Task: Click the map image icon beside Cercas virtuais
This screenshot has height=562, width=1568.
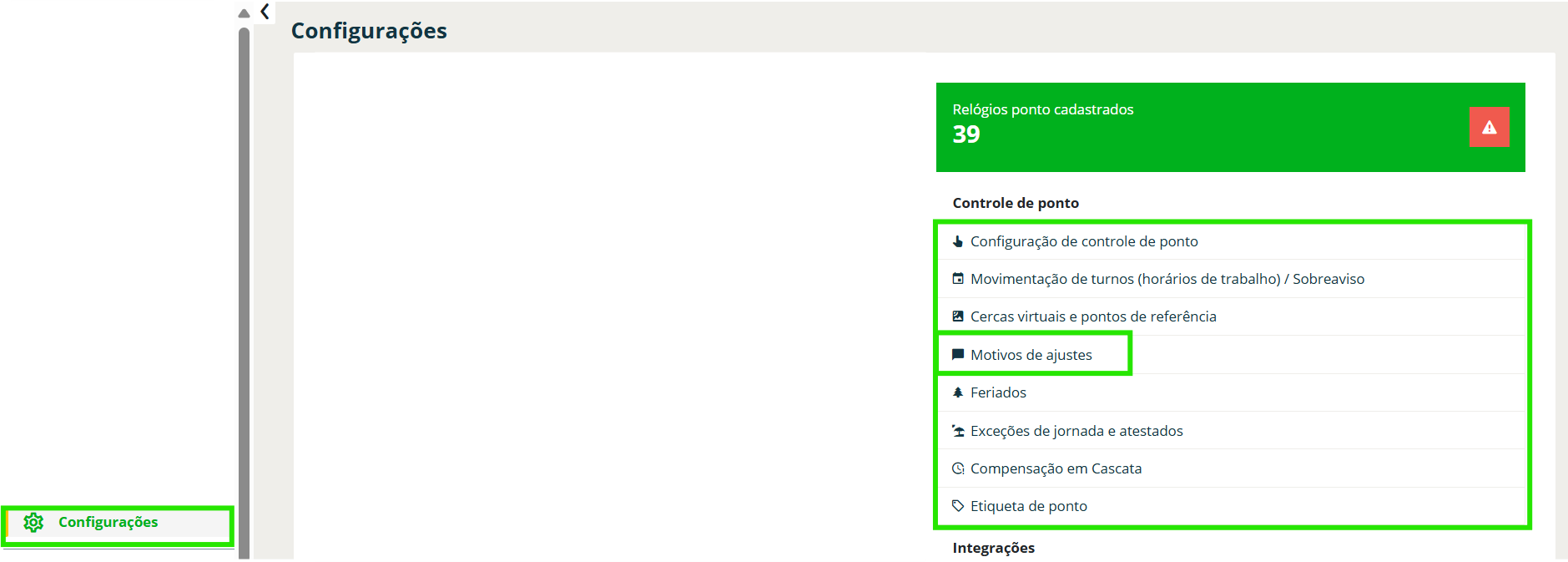Action: click(x=958, y=316)
